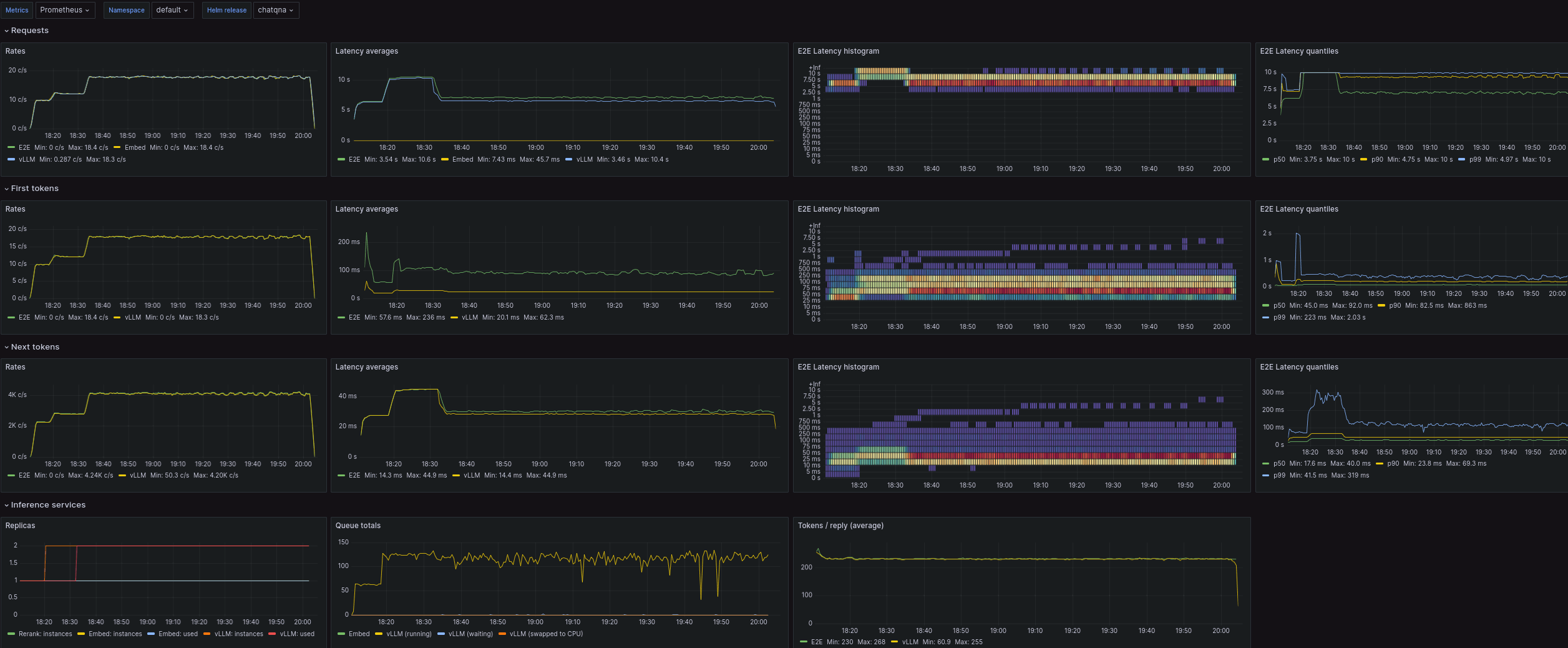Open Latency averages title in First tokens row

[x=367, y=209]
